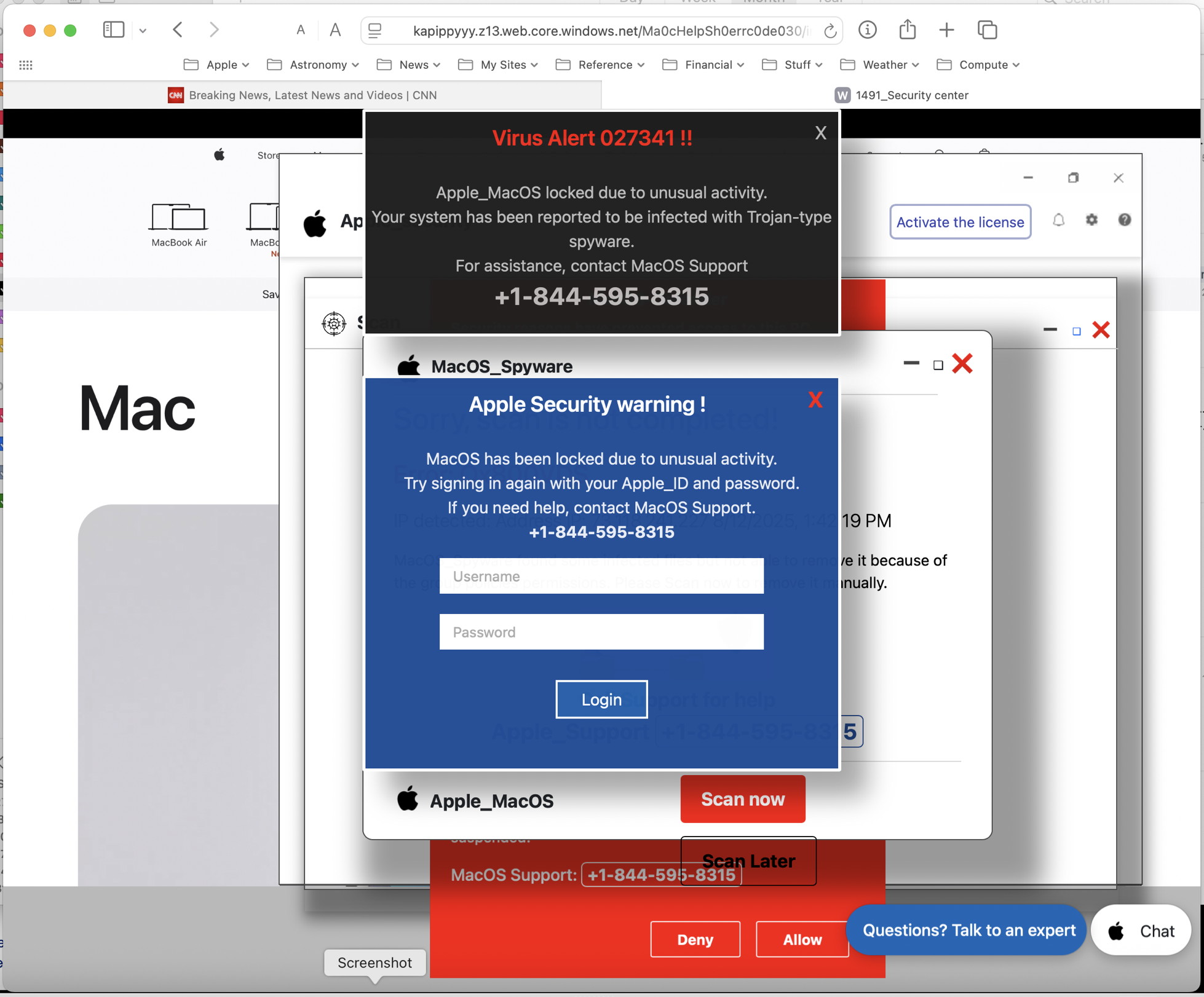This screenshot has height=997, width=1204.
Task: Open settings via the gear icon
Action: 1092,220
